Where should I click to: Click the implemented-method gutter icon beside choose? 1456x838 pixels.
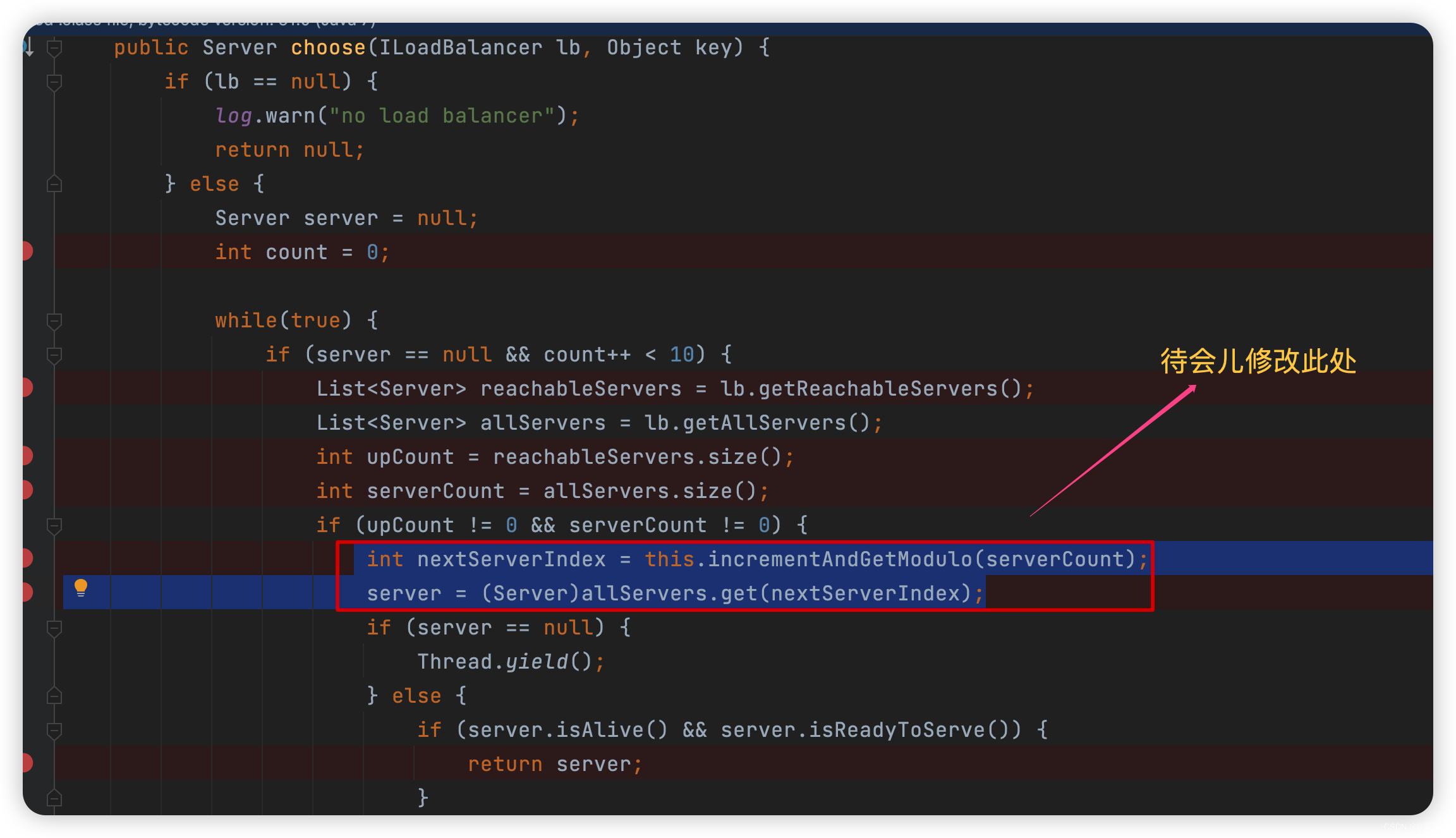coord(28,47)
